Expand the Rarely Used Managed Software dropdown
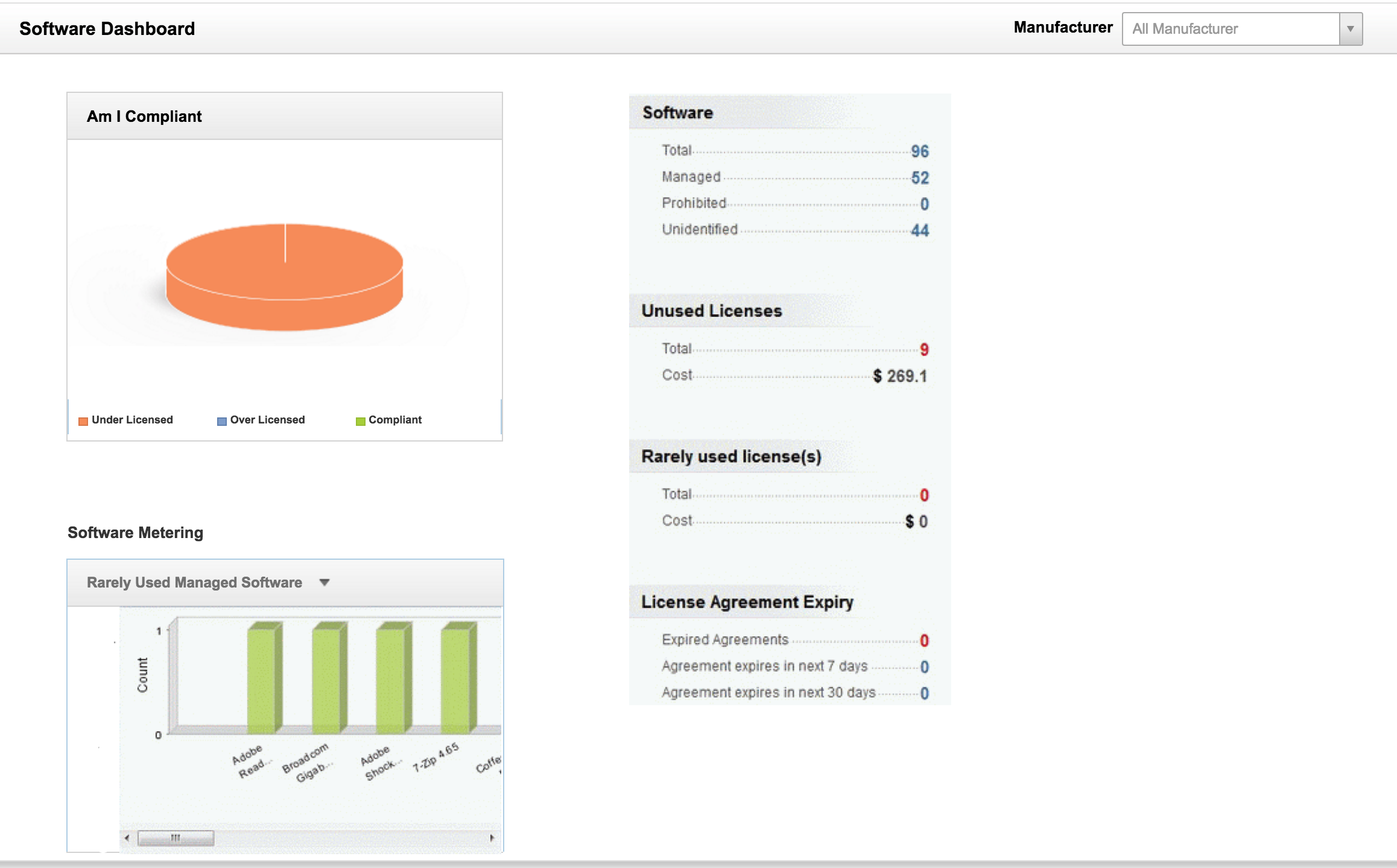1397x868 pixels. click(325, 582)
